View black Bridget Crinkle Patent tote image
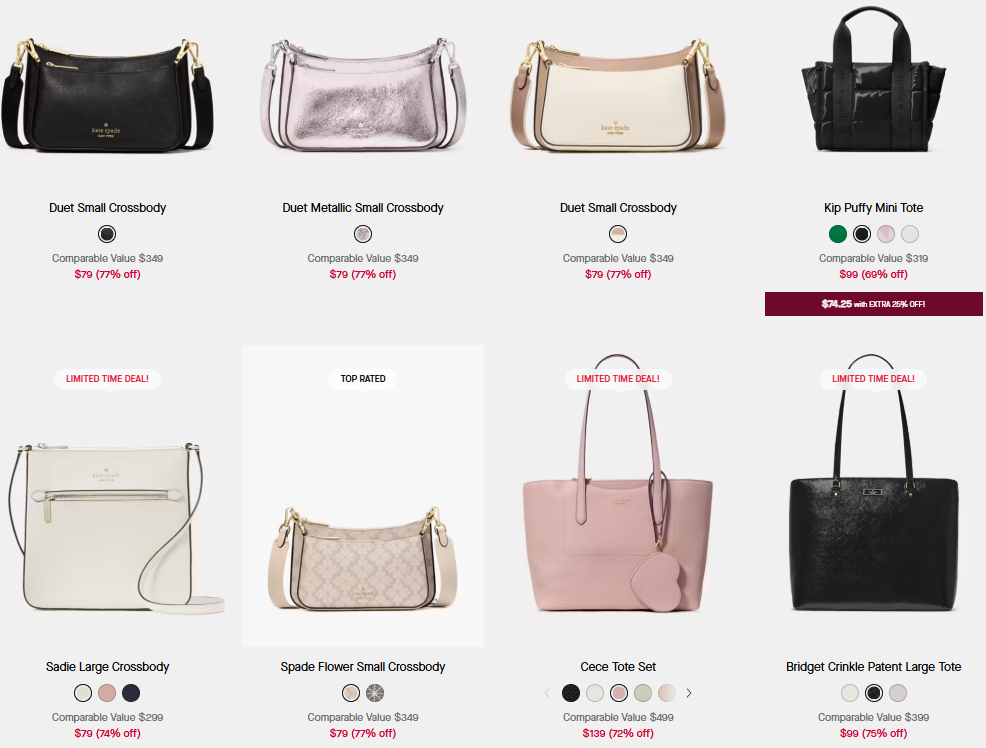 click(873, 497)
